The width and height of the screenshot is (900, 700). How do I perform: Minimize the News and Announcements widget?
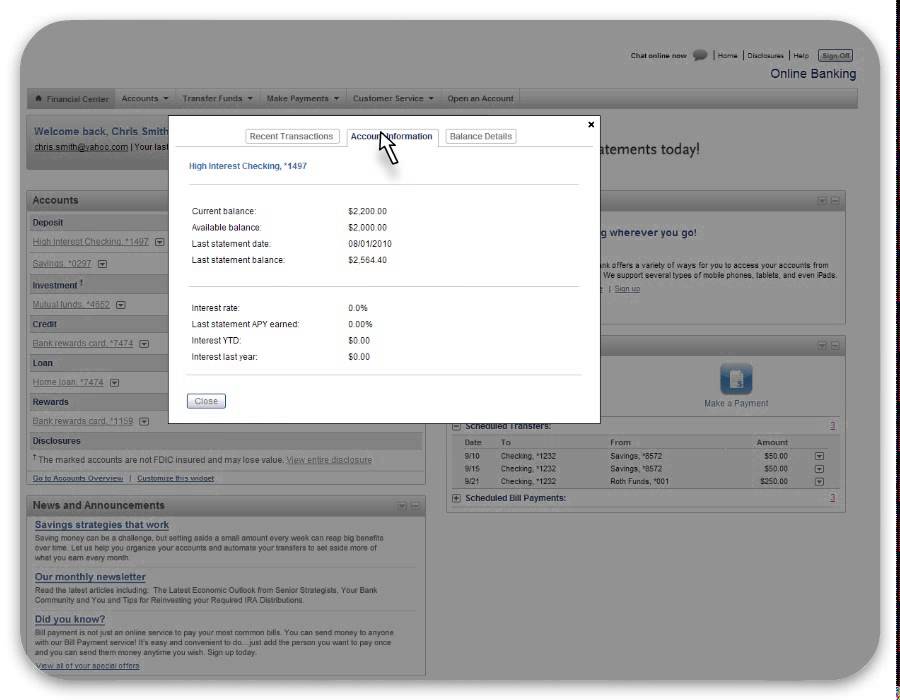point(416,505)
